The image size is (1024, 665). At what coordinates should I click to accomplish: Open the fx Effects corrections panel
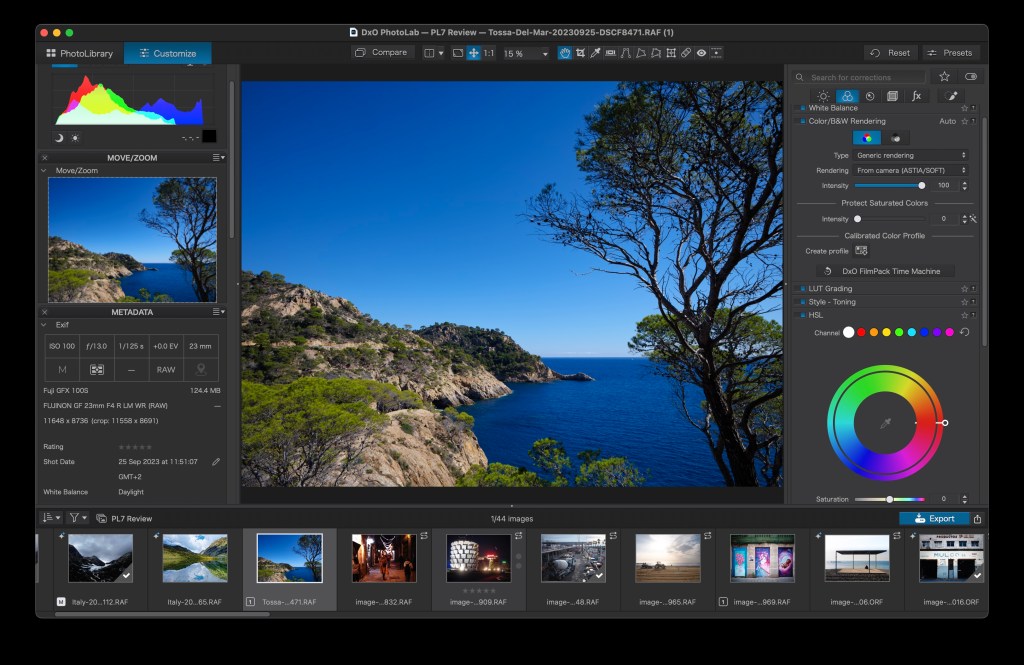click(917, 97)
